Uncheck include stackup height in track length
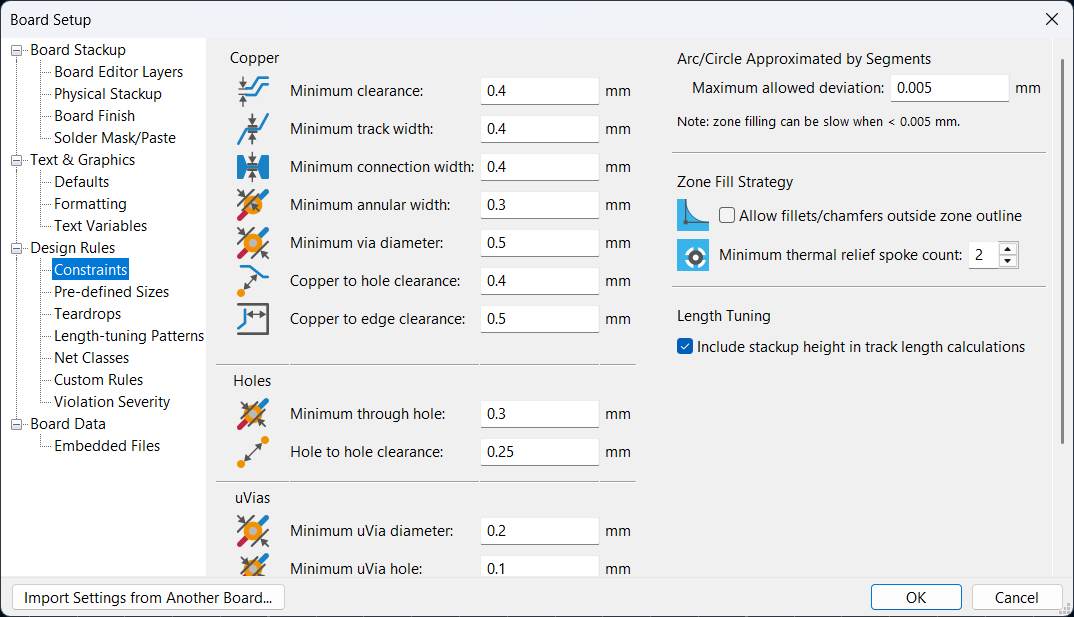The height and width of the screenshot is (617, 1074). 685,347
